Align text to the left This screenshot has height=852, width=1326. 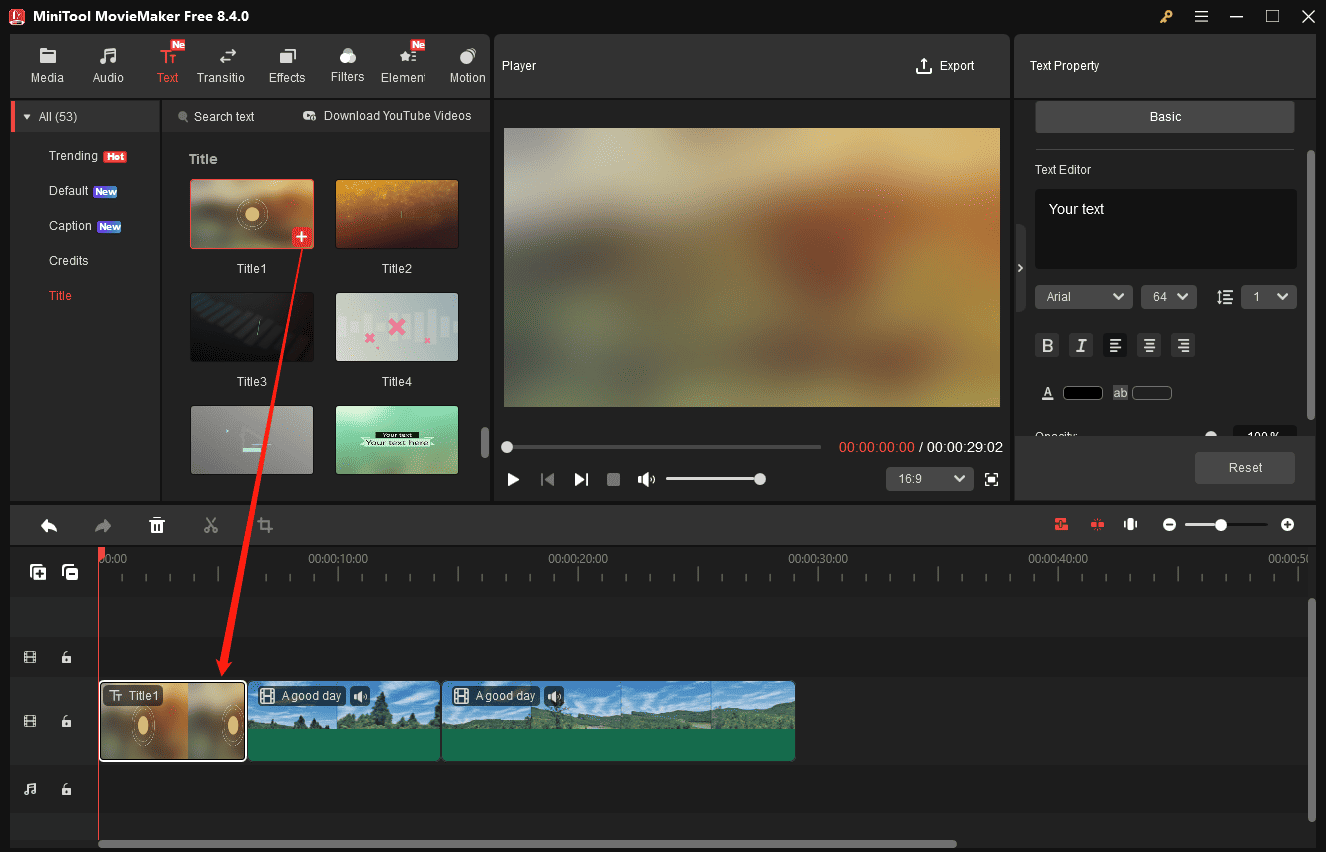point(1116,346)
